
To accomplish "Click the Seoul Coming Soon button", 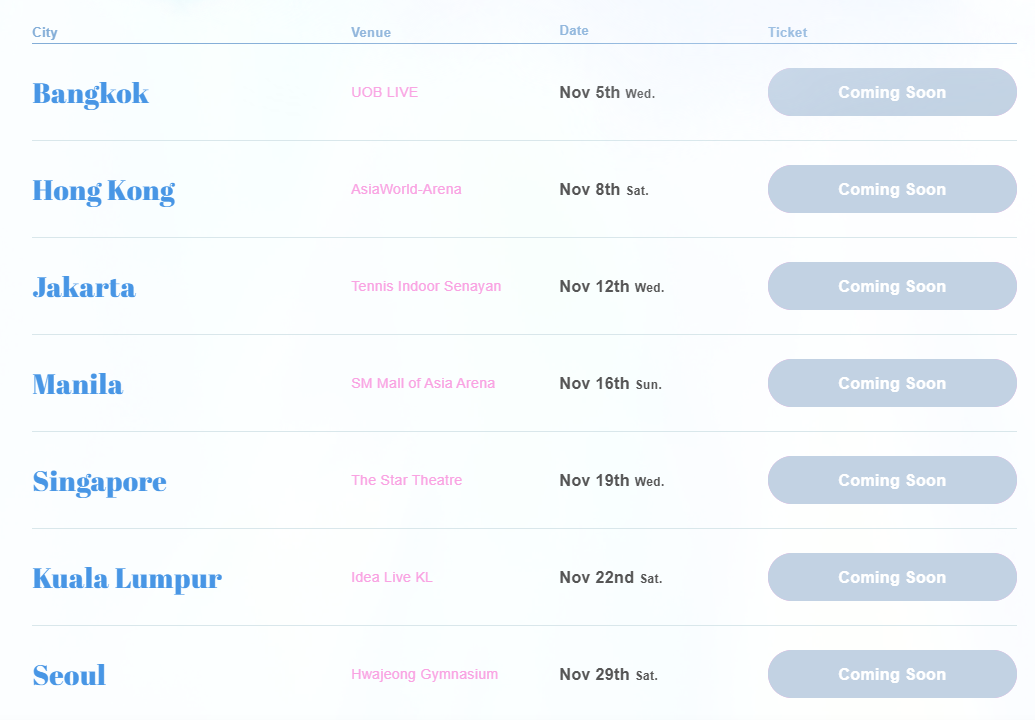I will pos(891,674).
